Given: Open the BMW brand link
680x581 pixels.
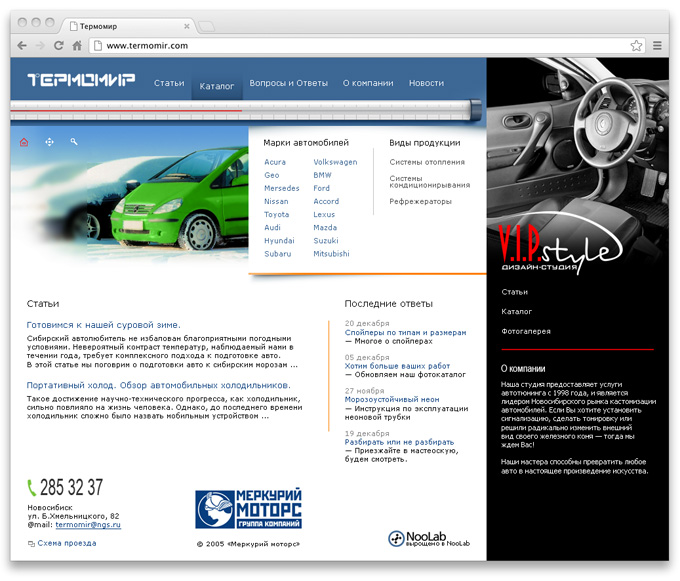Looking at the screenshot, I should coord(322,175).
